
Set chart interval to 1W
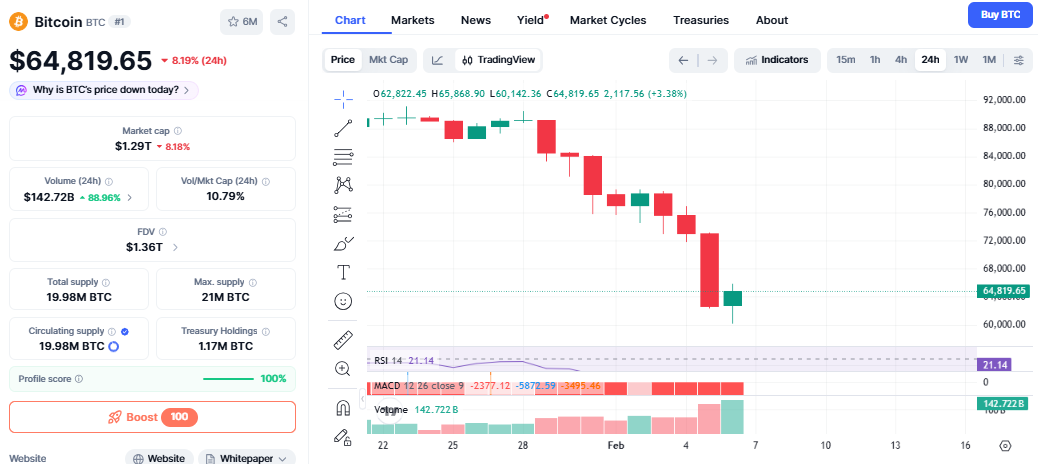(961, 60)
